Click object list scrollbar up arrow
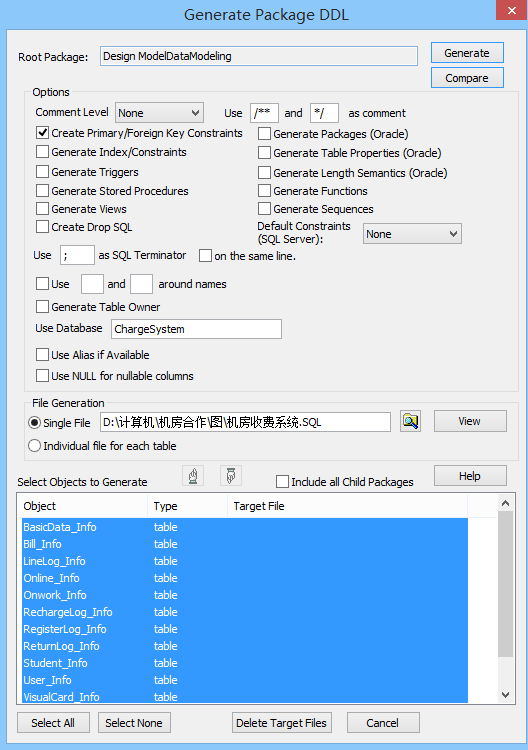528x750 pixels. pos(506,503)
